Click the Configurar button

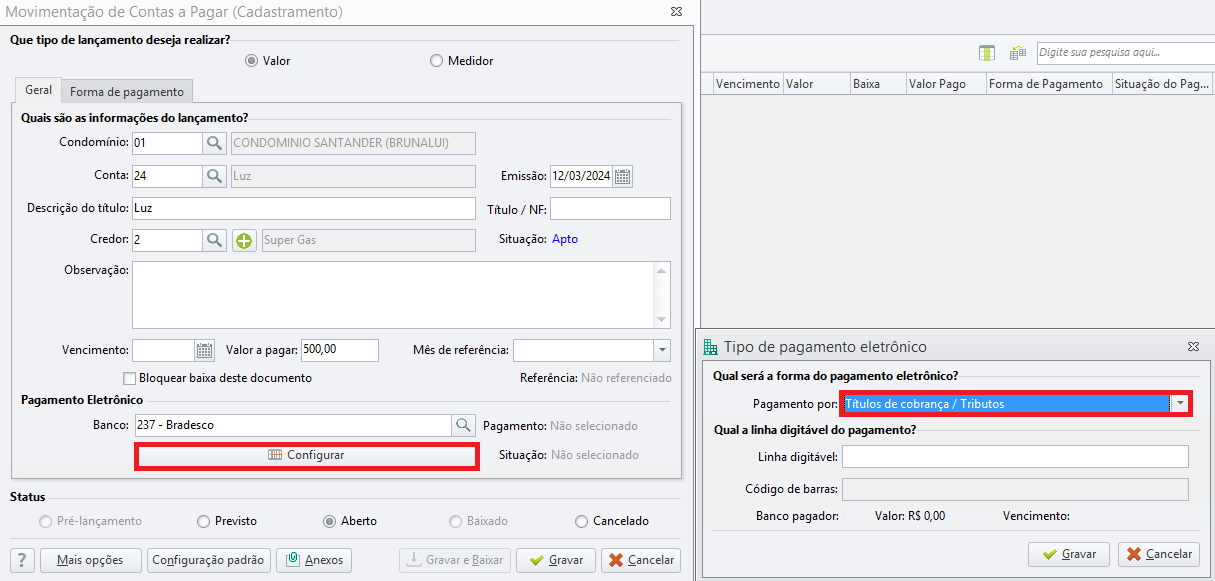pos(306,455)
